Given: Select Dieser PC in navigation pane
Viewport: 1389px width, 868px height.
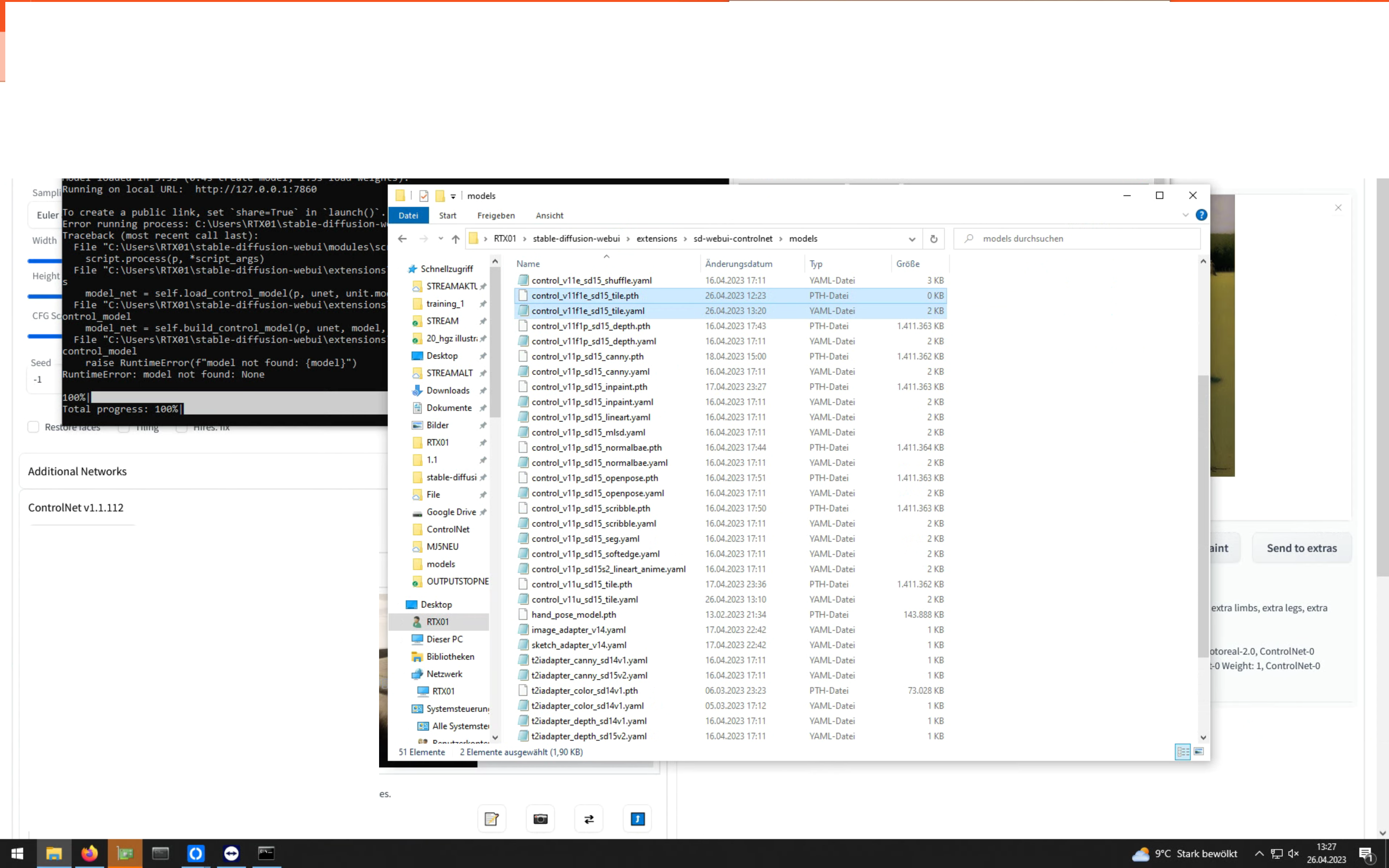Looking at the screenshot, I should [444, 639].
